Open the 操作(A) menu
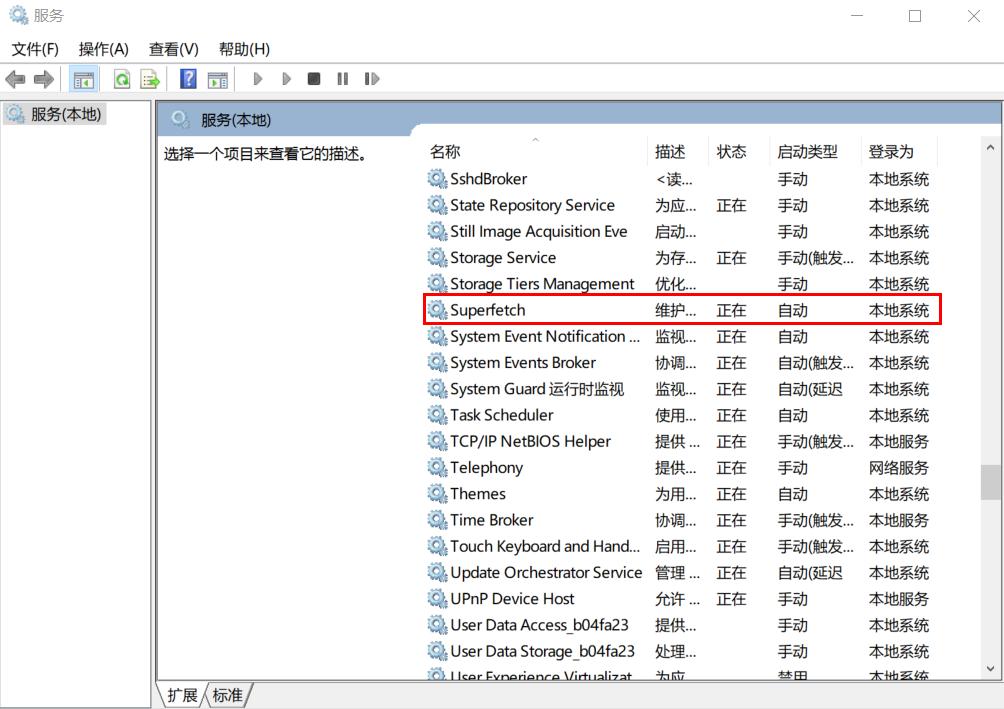This screenshot has width=1004, height=709. point(103,48)
